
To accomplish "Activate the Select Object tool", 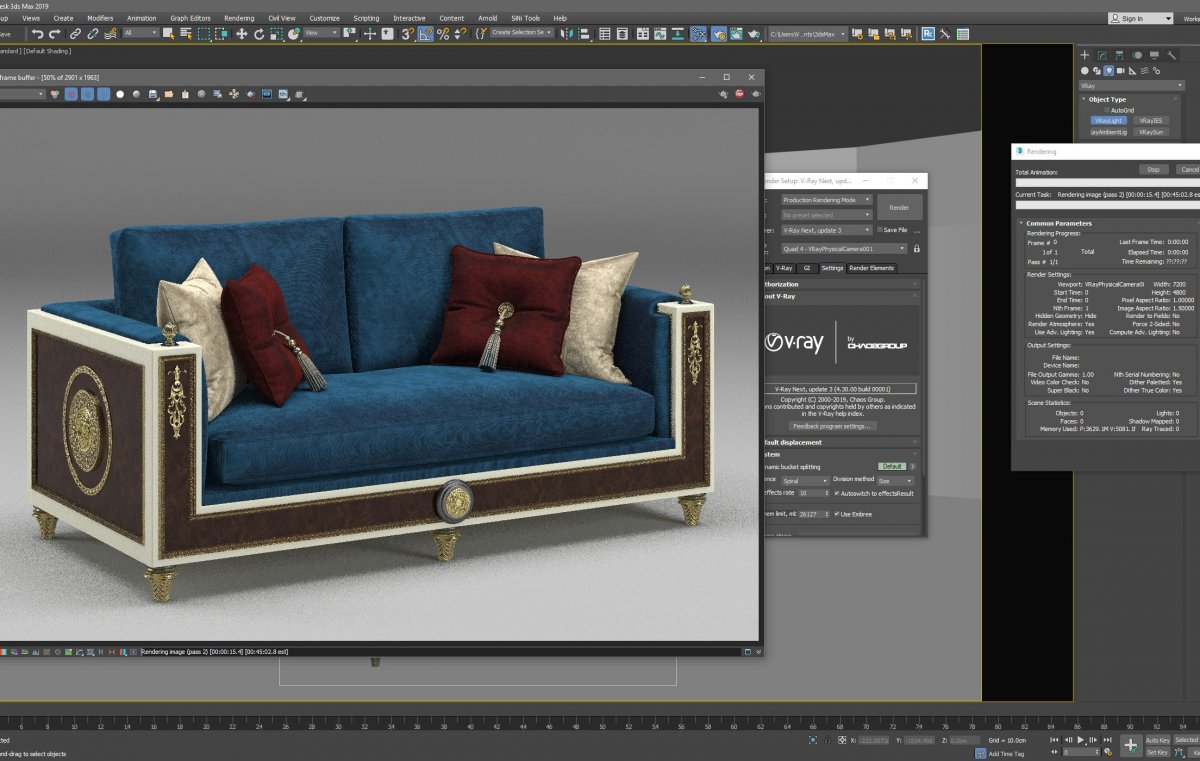I will point(169,33).
